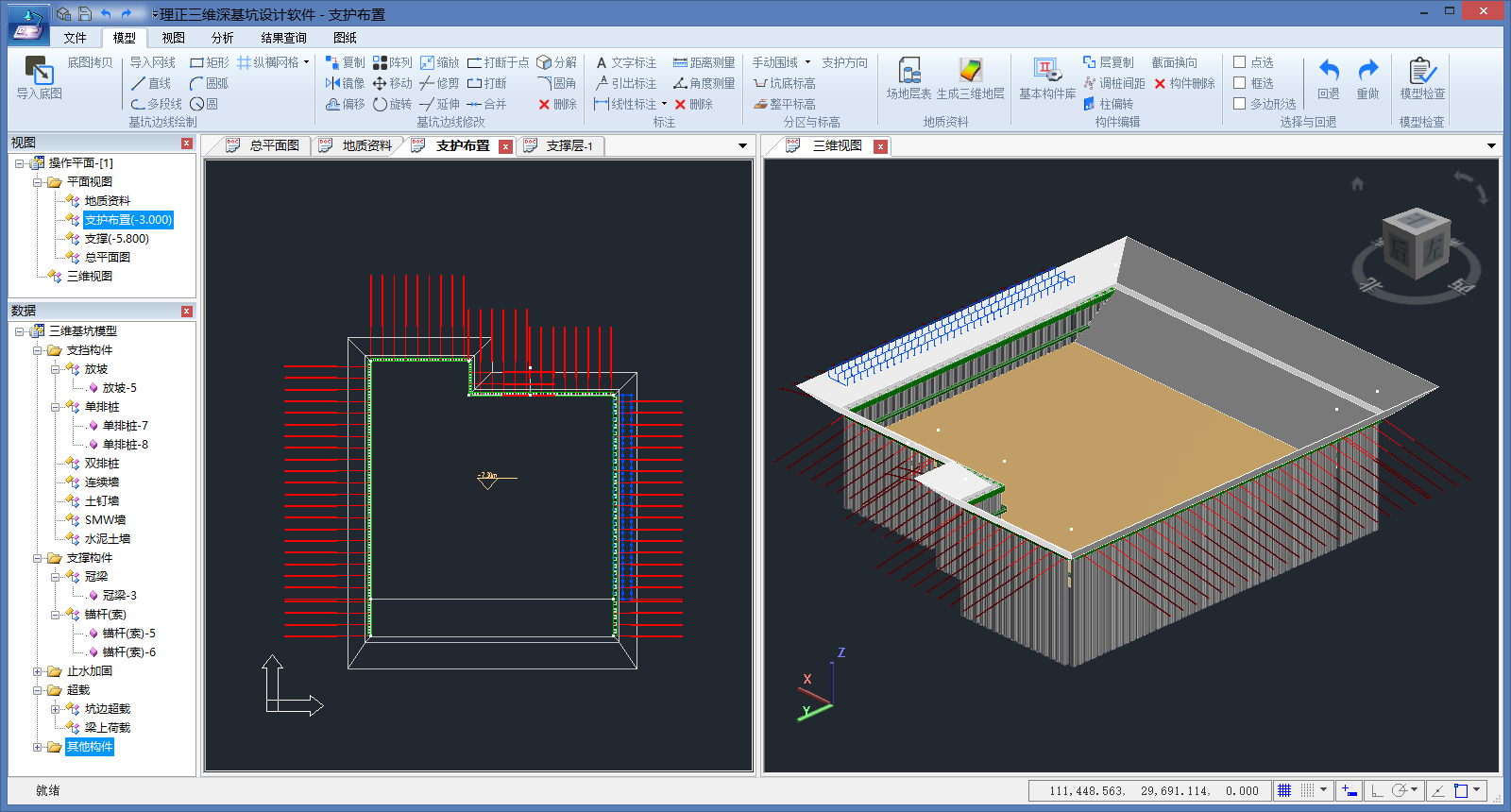Click 生成三维地层 generate 3D strata icon
The height and width of the screenshot is (812, 1511).
click(x=970, y=72)
